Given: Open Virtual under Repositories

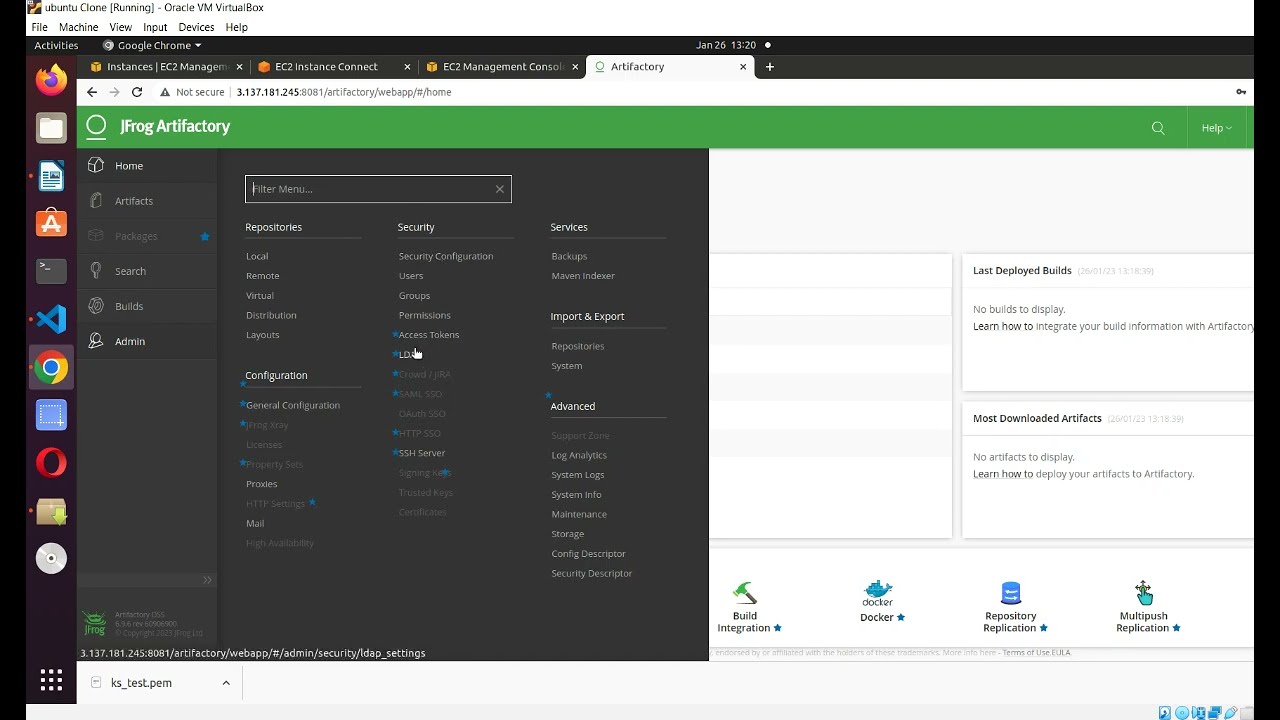Looking at the screenshot, I should 260,296.
